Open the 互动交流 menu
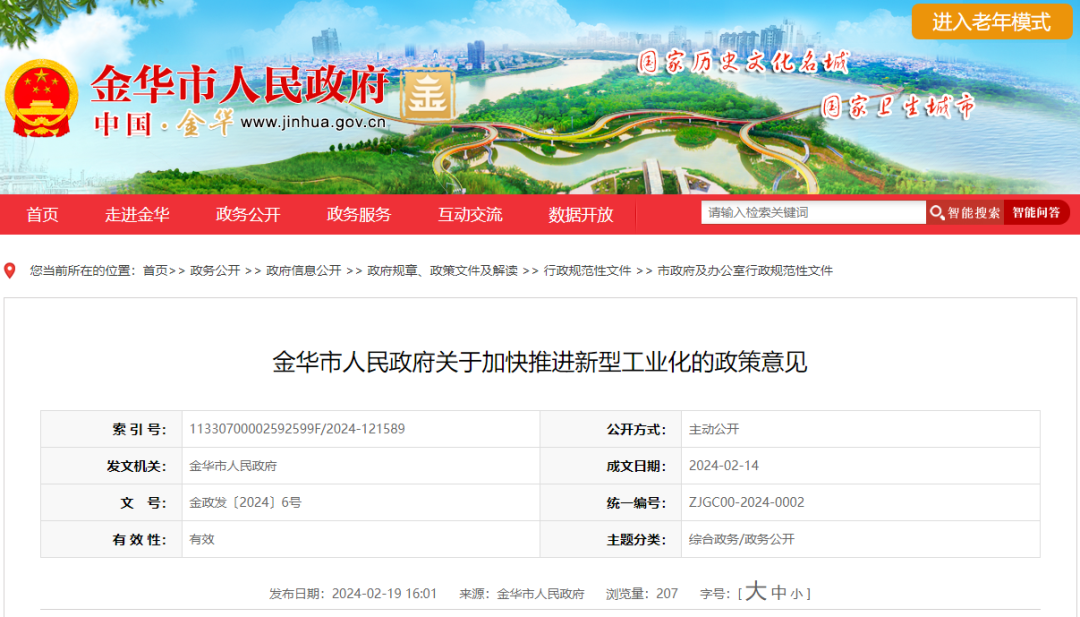This screenshot has width=1080, height=617. (x=470, y=214)
